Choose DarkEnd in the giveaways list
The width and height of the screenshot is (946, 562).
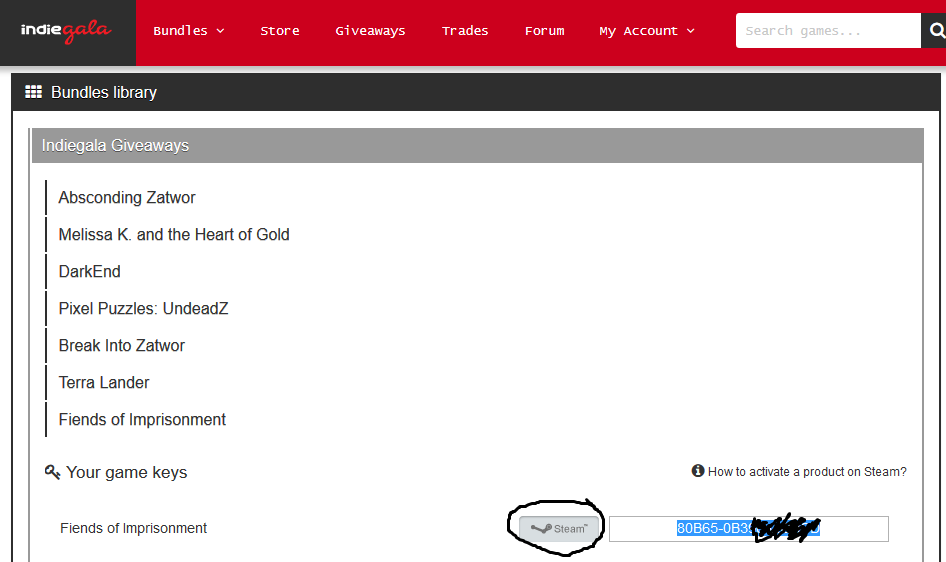click(x=90, y=272)
